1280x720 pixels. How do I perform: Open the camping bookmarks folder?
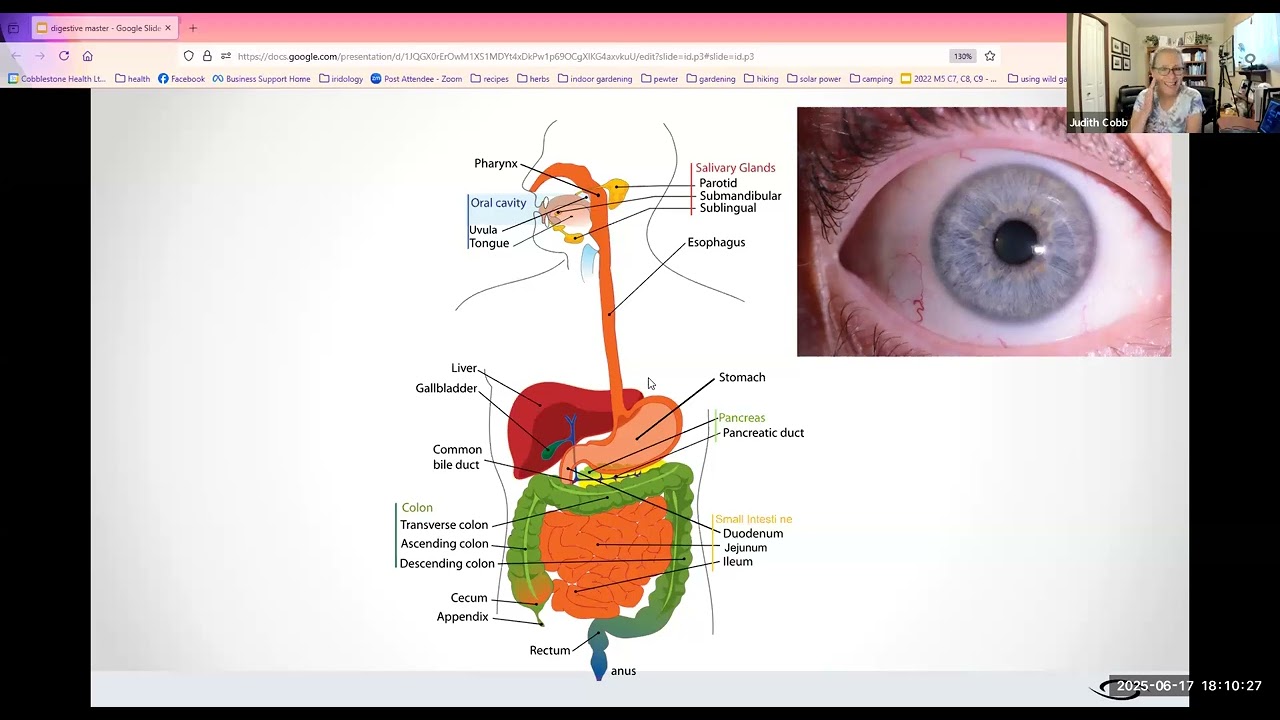[871, 79]
